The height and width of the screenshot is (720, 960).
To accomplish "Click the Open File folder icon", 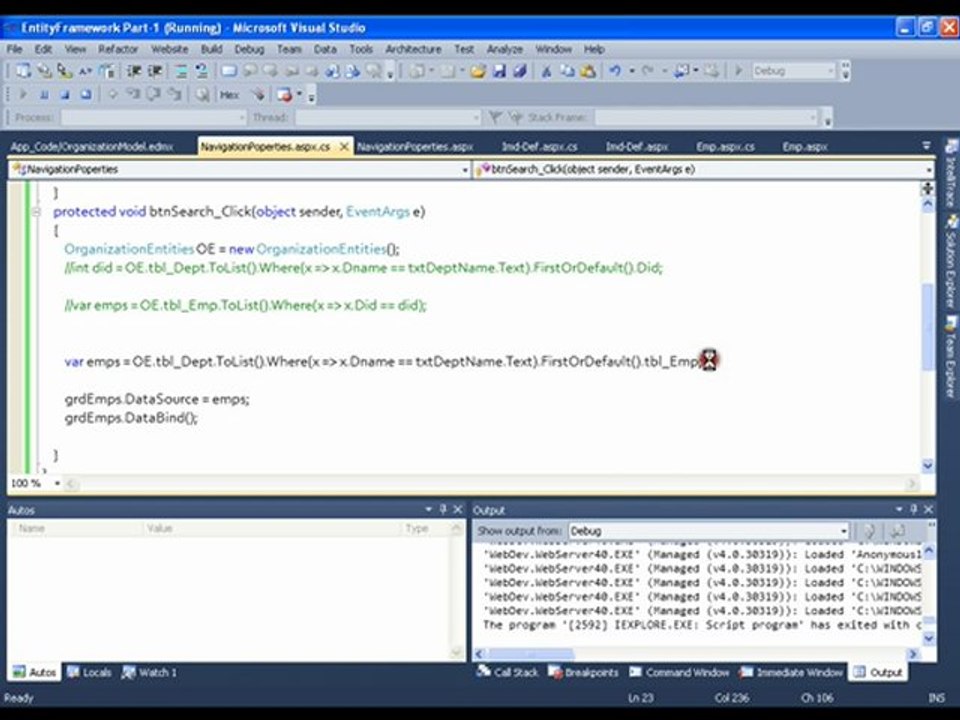I will point(478,71).
